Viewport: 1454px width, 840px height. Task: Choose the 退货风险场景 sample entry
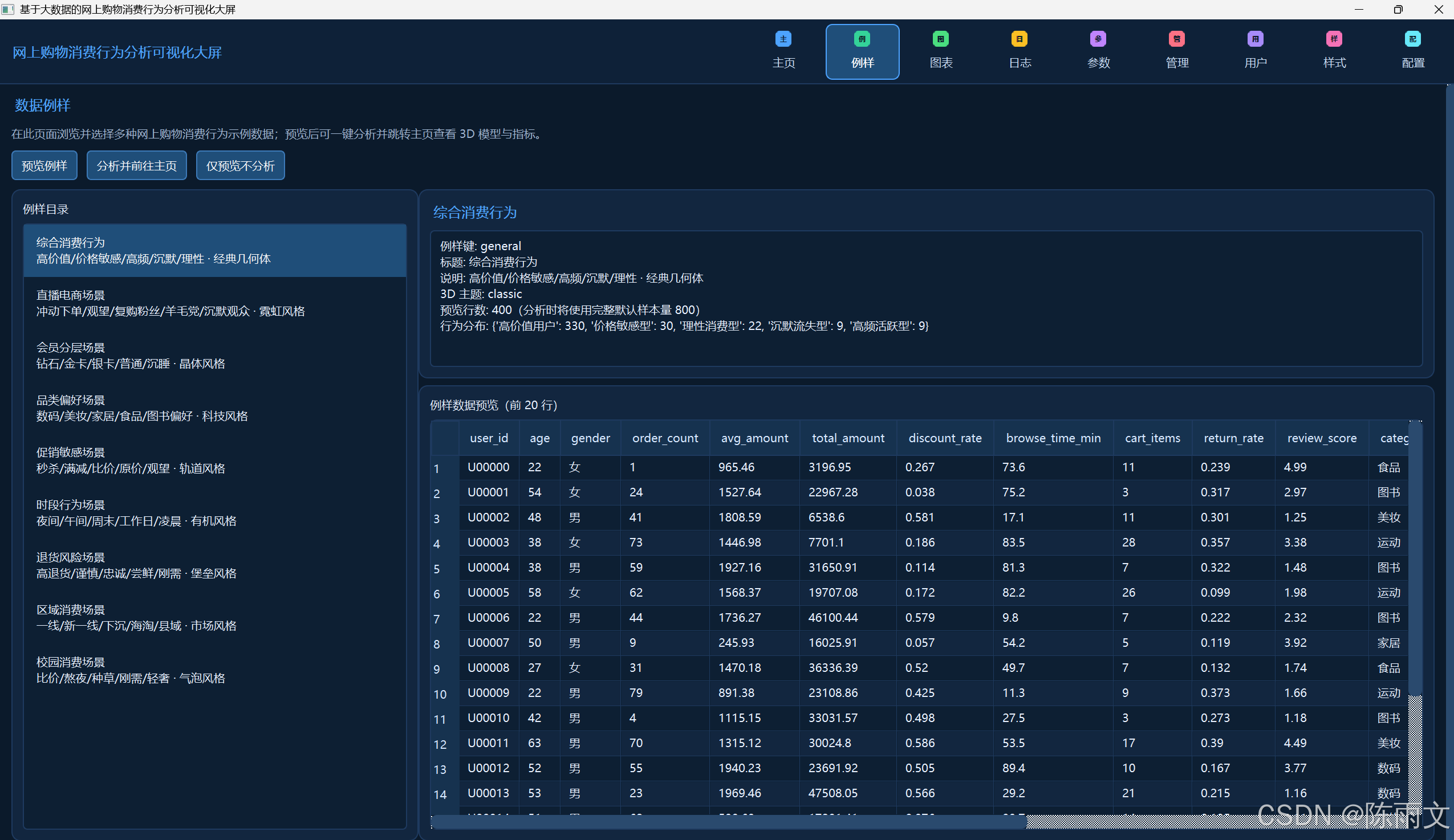pos(214,565)
